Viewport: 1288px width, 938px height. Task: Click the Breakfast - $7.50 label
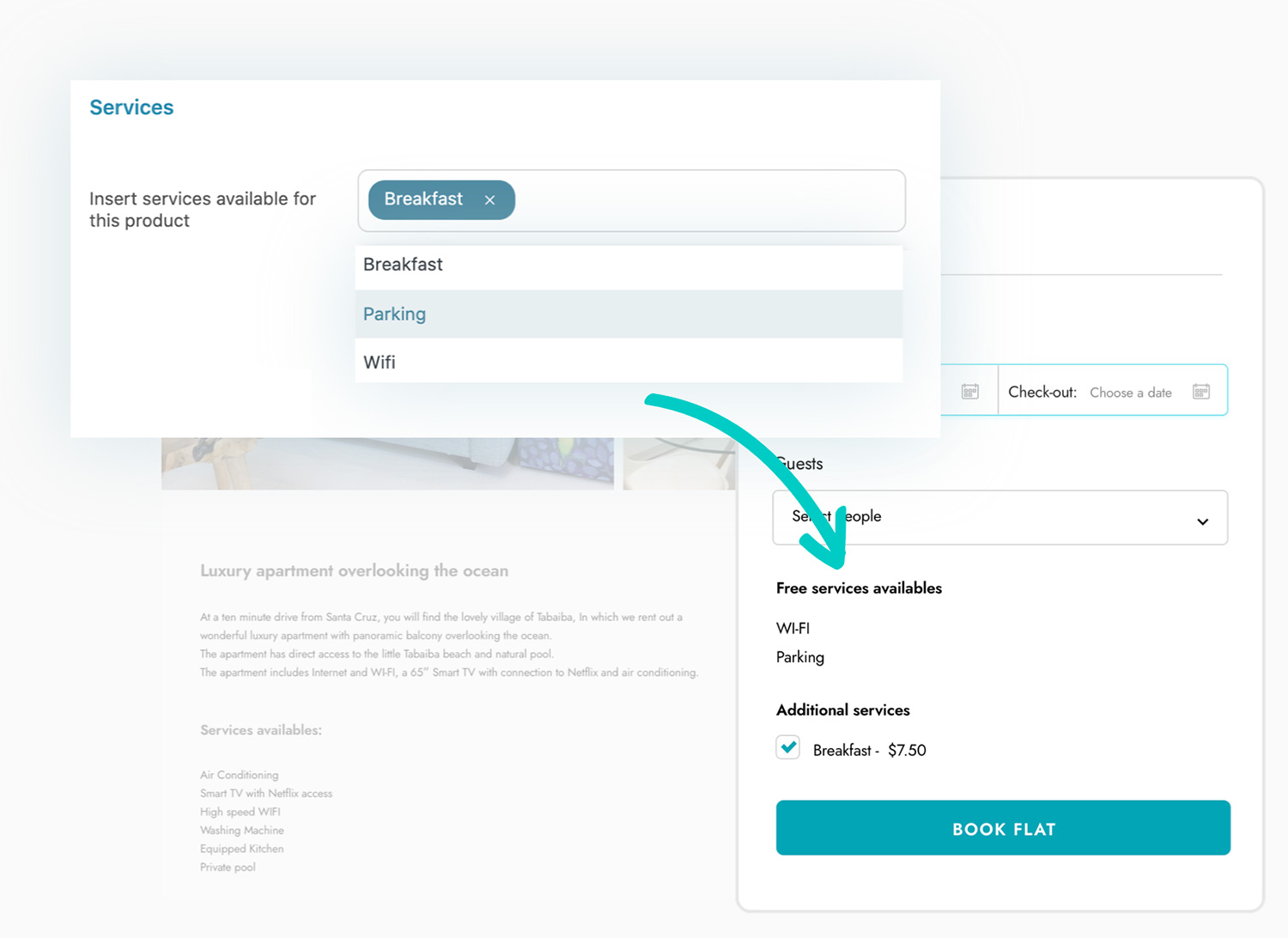click(x=869, y=751)
